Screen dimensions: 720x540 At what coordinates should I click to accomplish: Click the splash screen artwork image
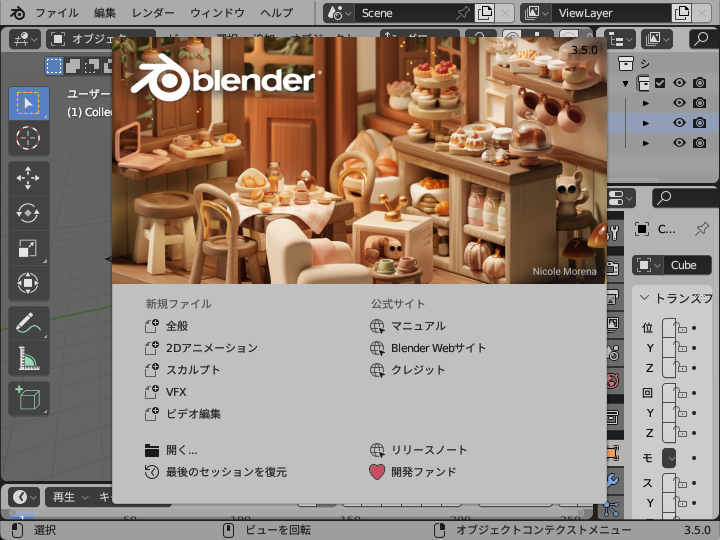pyautogui.click(x=359, y=160)
